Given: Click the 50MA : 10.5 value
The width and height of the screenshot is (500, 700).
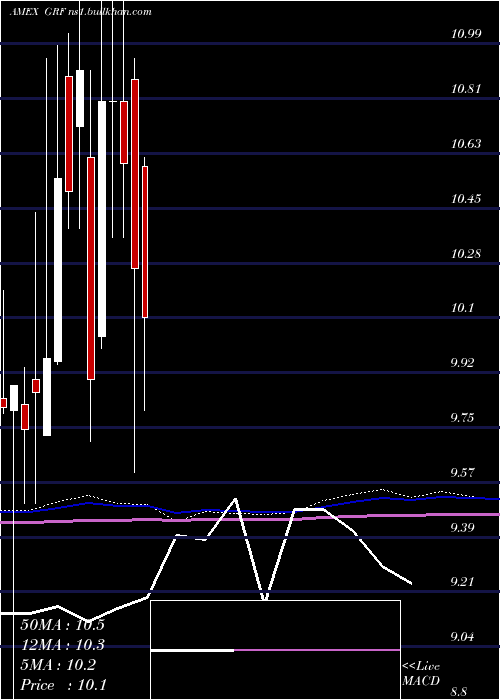Looking at the screenshot, I should pos(62,625).
